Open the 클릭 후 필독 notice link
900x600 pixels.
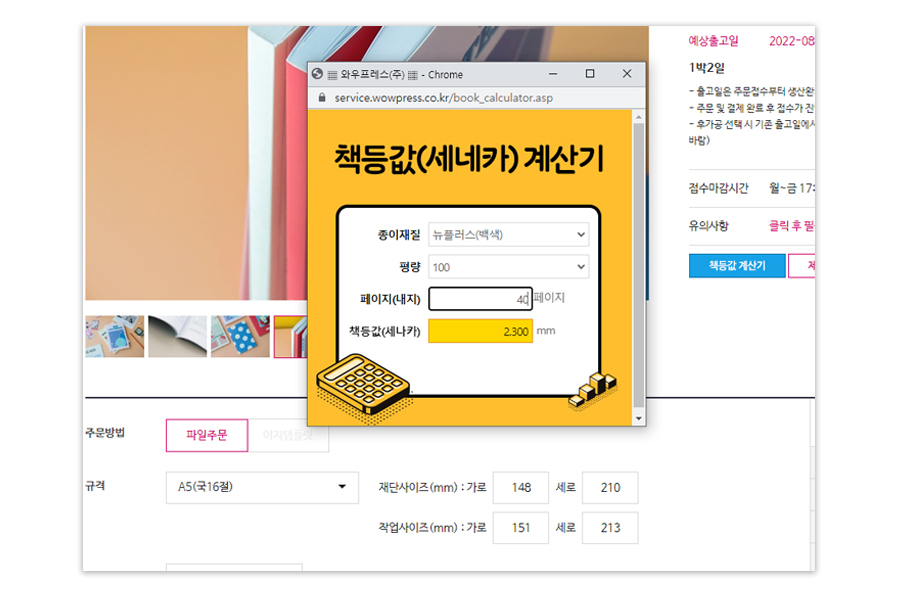click(792, 226)
